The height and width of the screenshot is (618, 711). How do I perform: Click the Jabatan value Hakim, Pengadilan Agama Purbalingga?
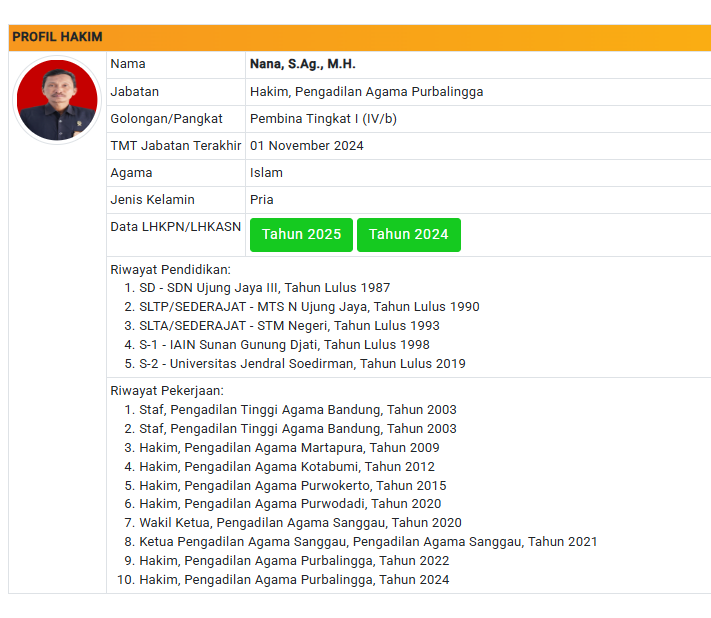click(366, 91)
